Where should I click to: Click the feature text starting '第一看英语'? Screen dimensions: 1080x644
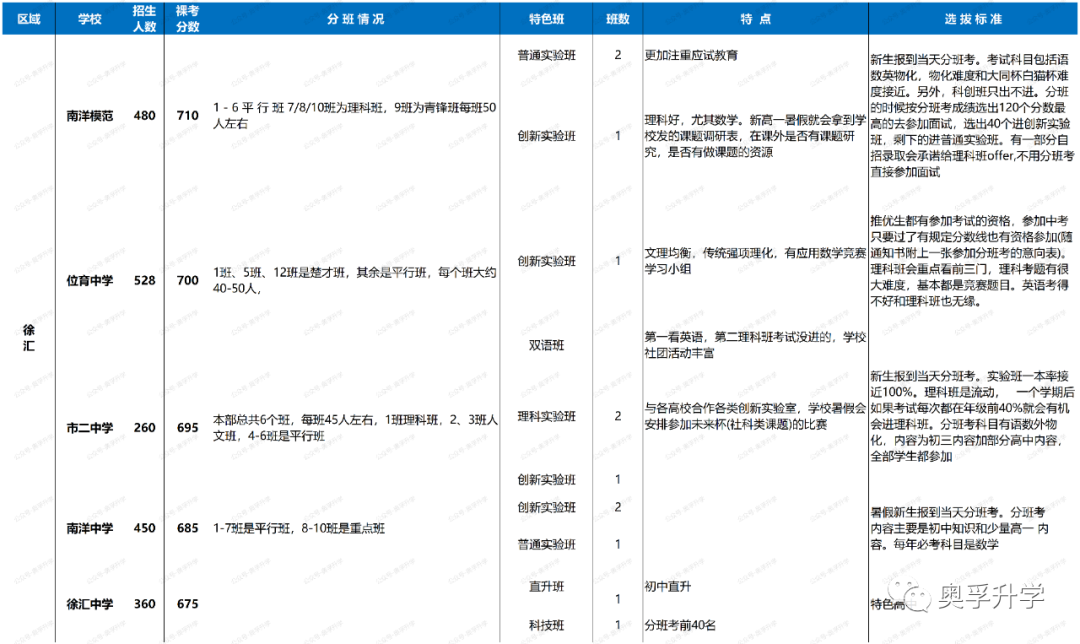click(x=755, y=345)
